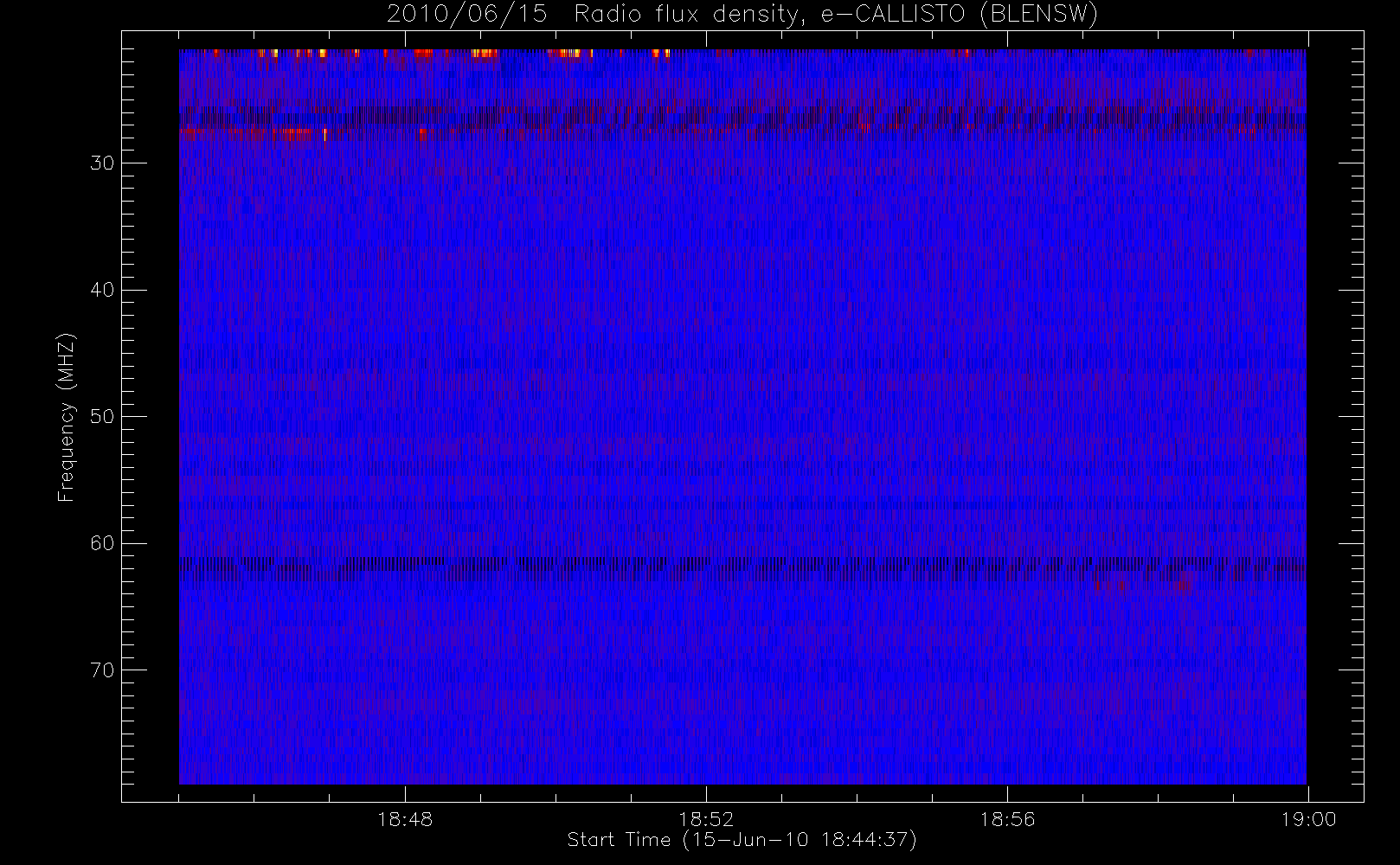The width and height of the screenshot is (1400, 865).
Task: Click the 18:56 time tick label
Action: [x=1007, y=819]
